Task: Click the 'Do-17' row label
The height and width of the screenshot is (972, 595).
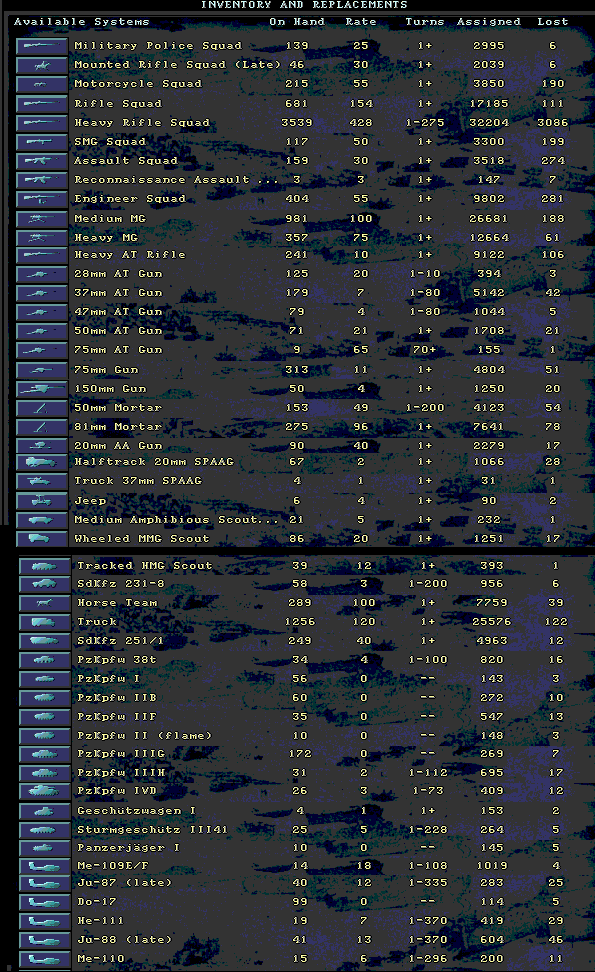Action: tap(97, 902)
